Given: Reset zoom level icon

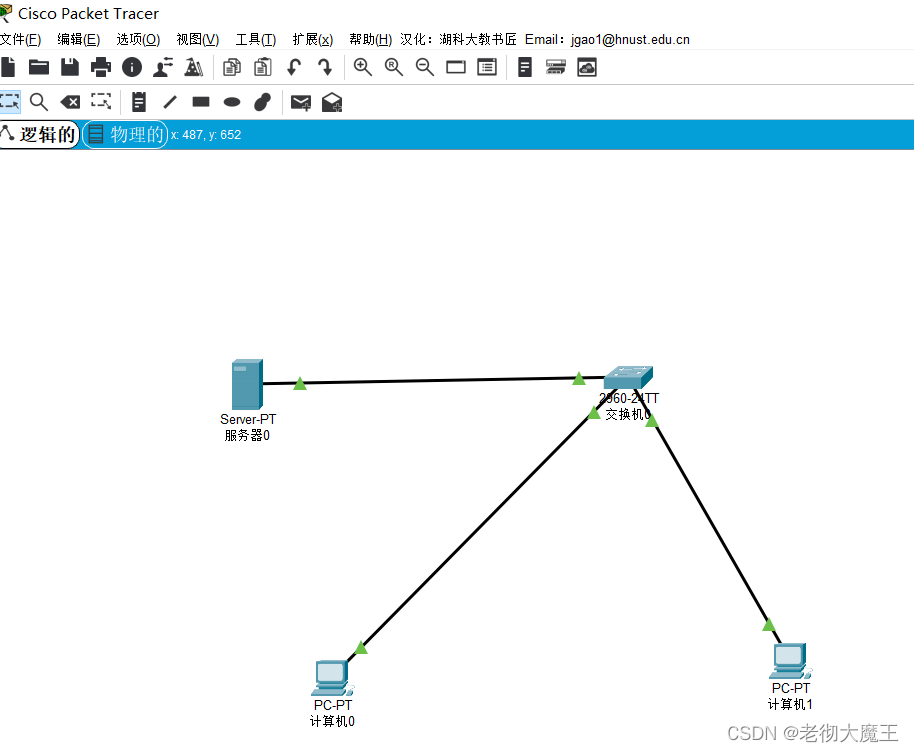Looking at the screenshot, I should tap(393, 67).
